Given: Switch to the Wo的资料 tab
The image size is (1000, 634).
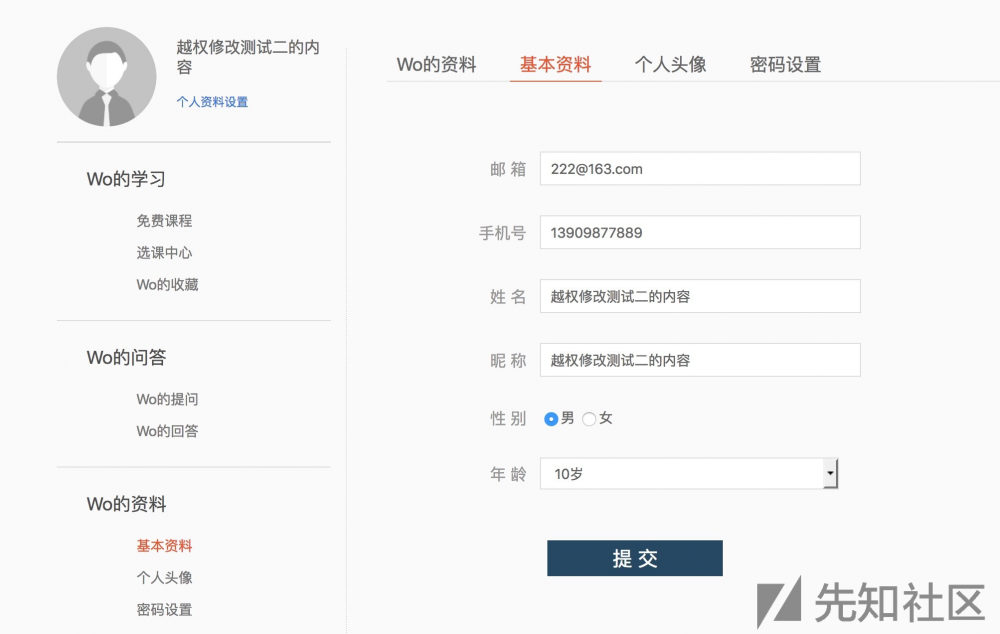Looking at the screenshot, I should click(437, 63).
